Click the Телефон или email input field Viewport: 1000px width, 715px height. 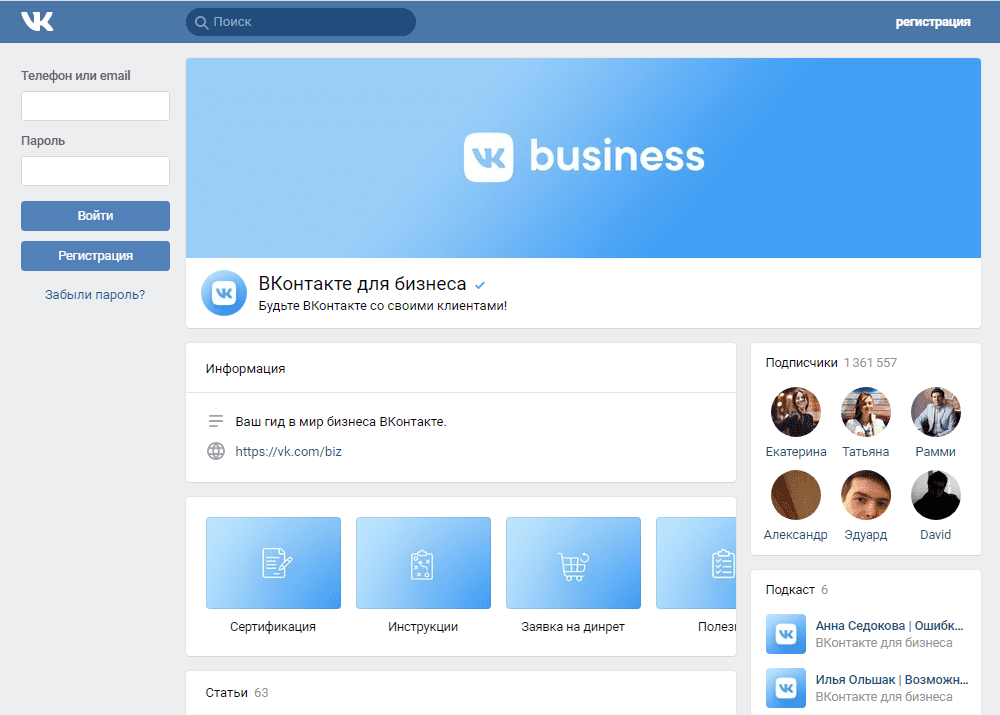tap(95, 106)
